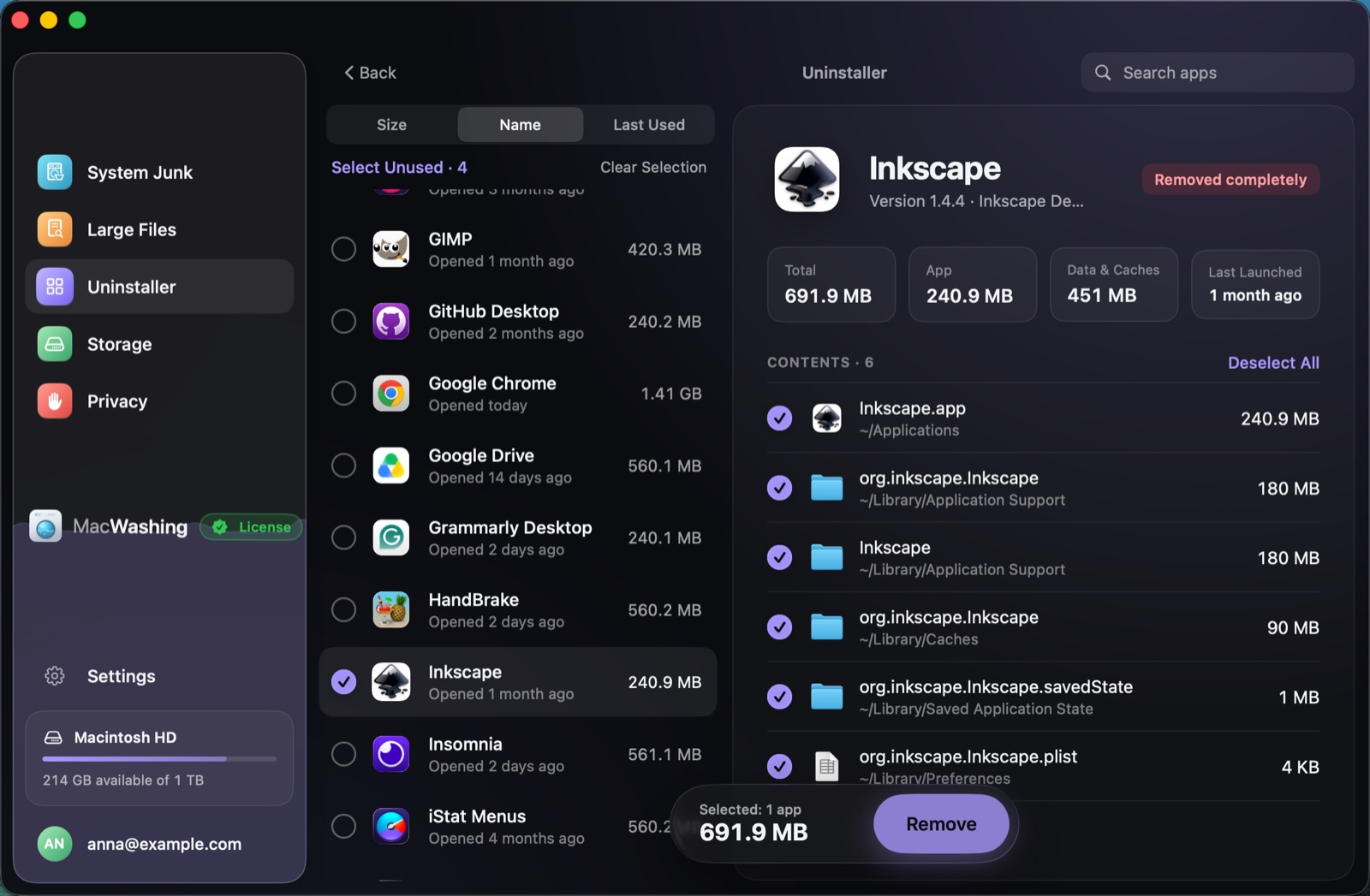Click Macintosh HD storage usage bar
This screenshot has width=1370, height=896.
point(159,759)
